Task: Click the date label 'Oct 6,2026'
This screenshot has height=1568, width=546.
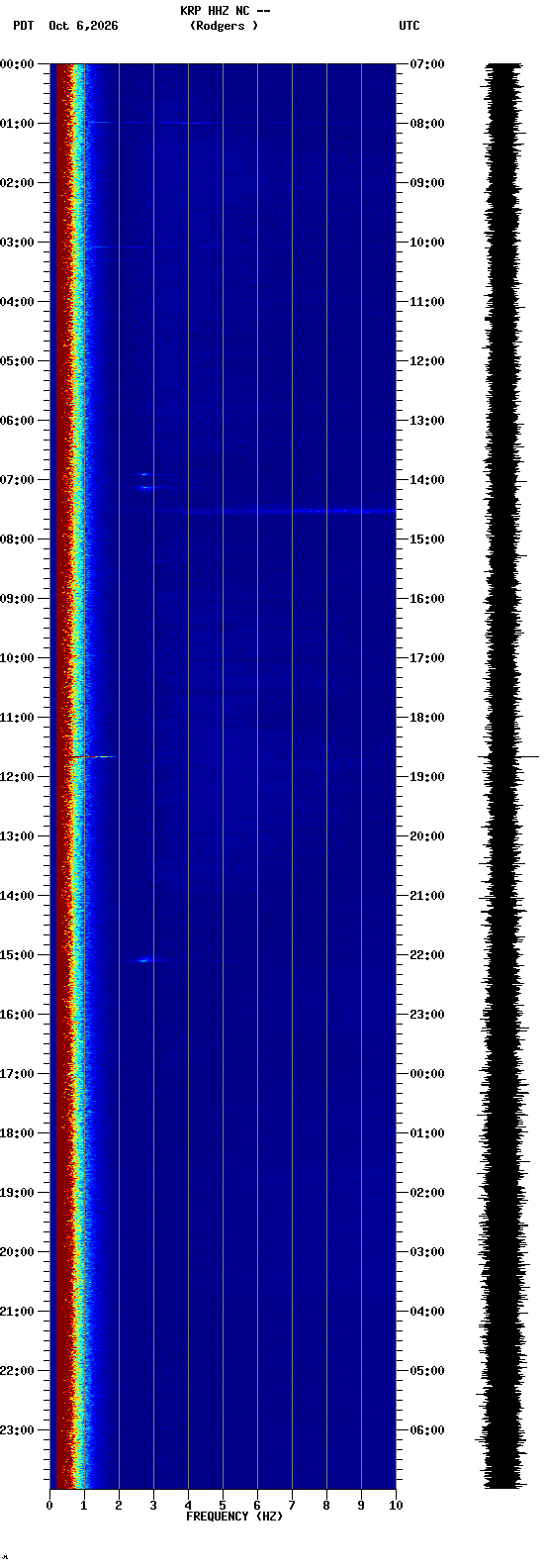Action: coord(83,26)
